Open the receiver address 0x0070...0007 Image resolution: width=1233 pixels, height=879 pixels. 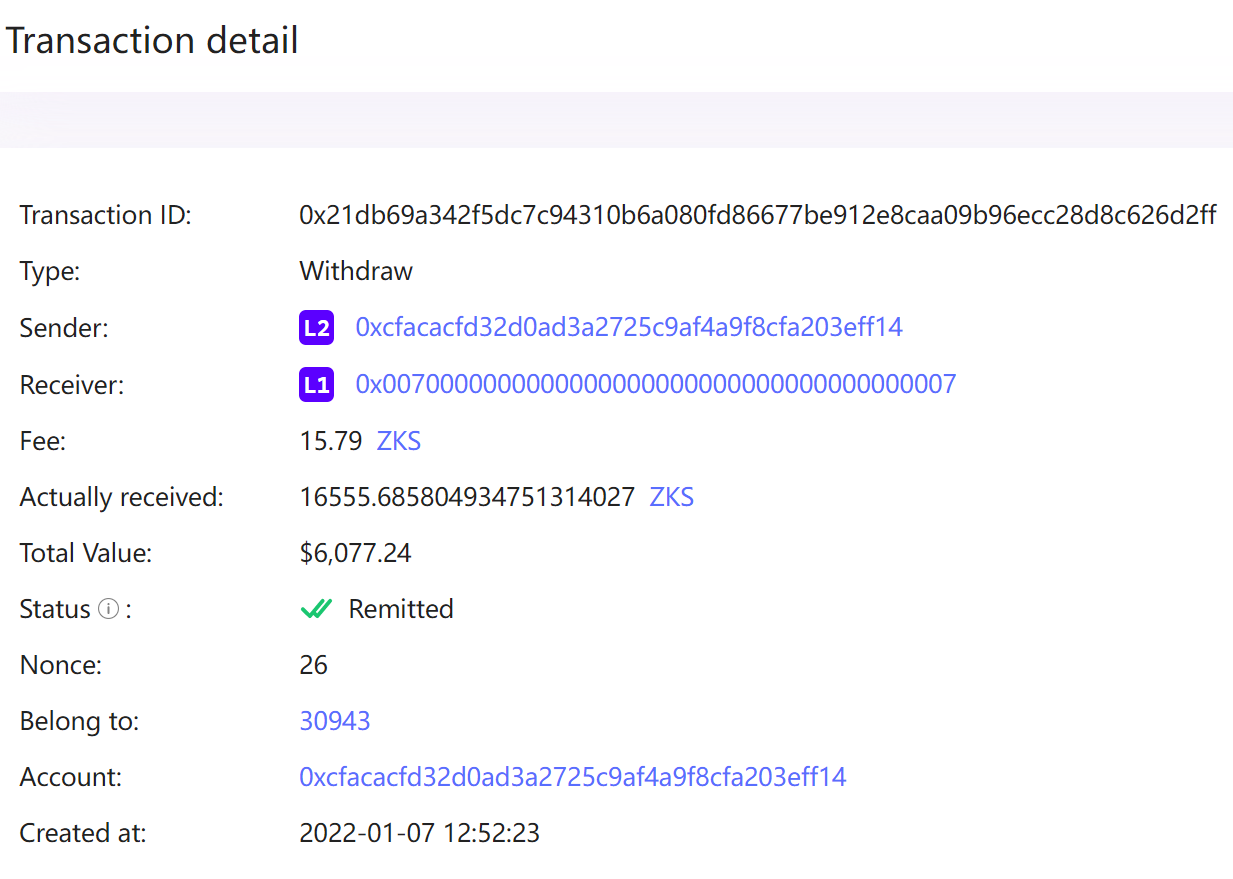coord(656,383)
